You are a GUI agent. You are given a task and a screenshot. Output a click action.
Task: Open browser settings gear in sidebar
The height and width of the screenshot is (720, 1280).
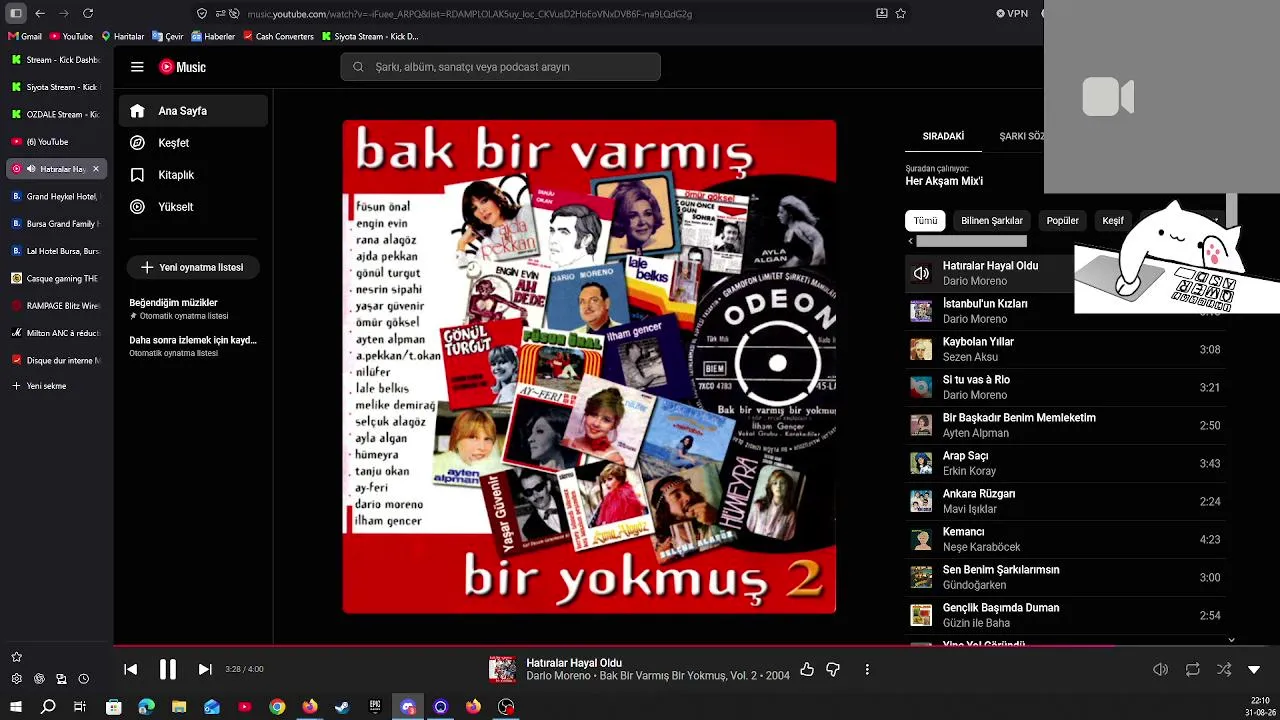pyautogui.click(x=16, y=679)
